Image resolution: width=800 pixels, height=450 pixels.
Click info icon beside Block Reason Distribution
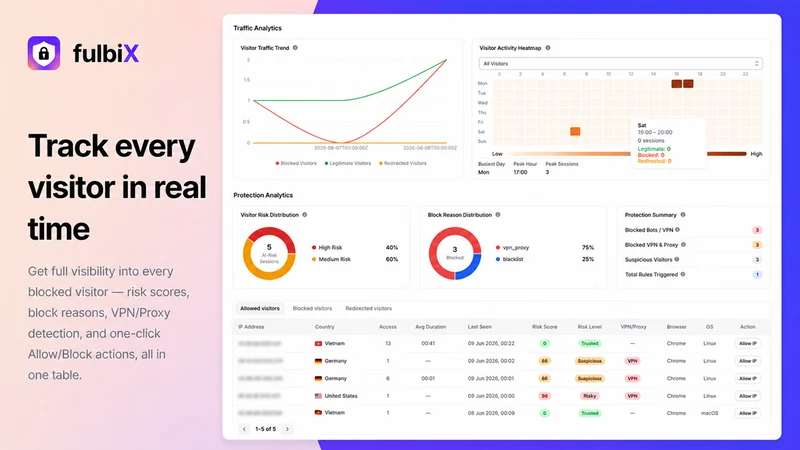(x=498, y=215)
